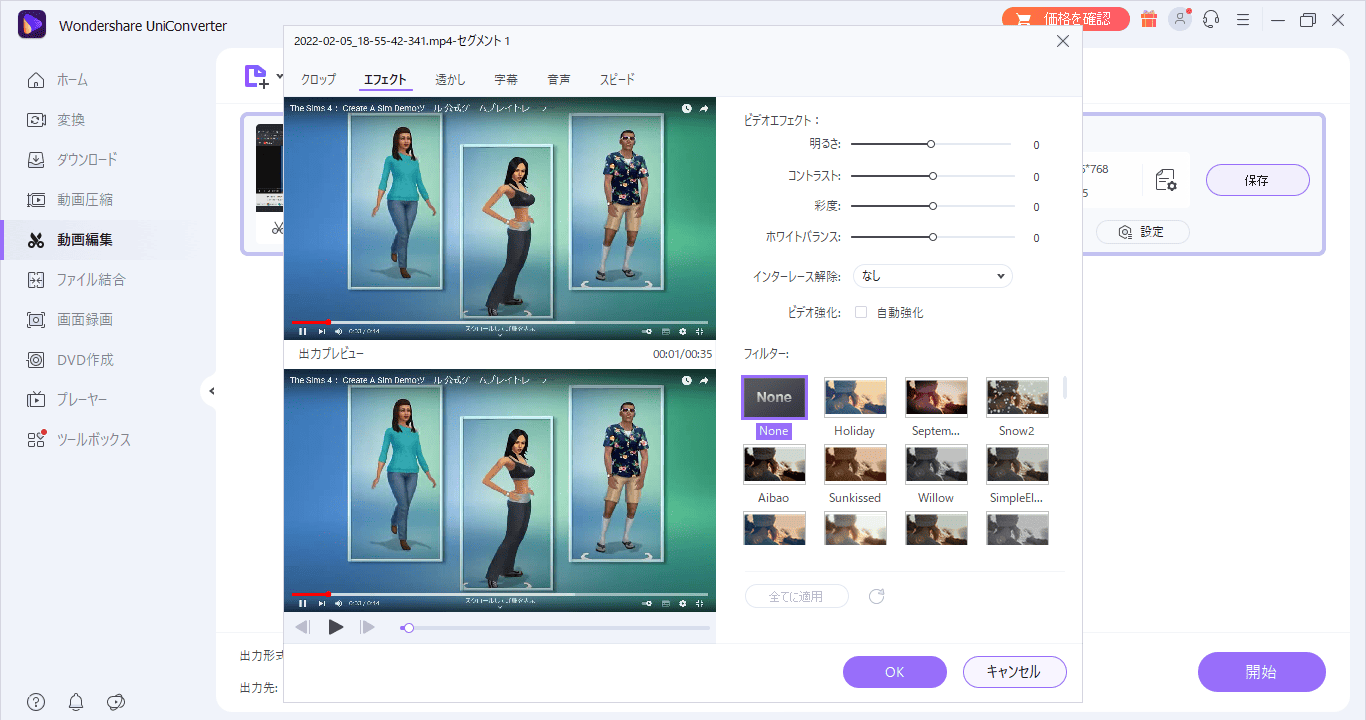Viewport: 1366px width, 720px height.
Task: Open the 変換 converter section
Action: click(x=57, y=120)
